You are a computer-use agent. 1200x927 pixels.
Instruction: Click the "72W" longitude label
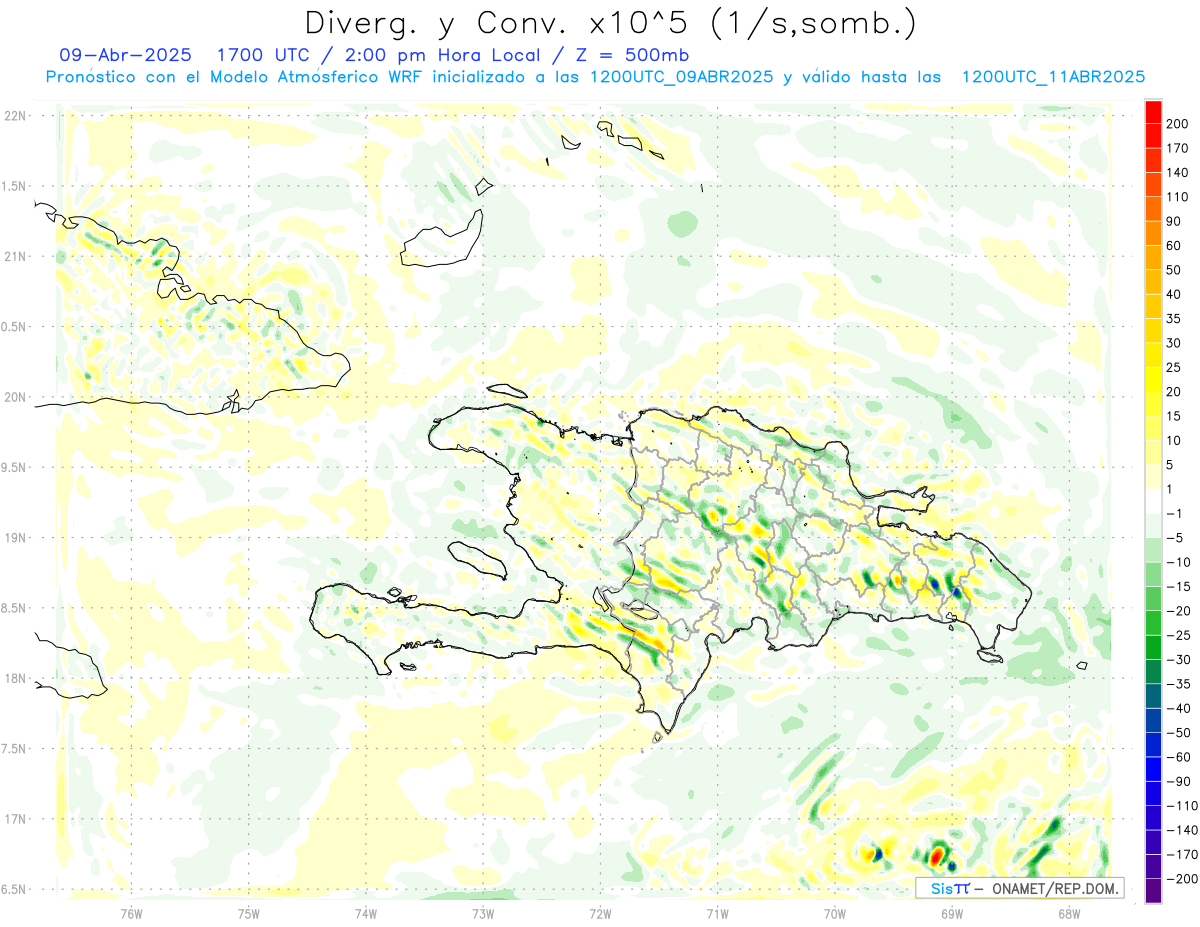pyautogui.click(x=600, y=913)
